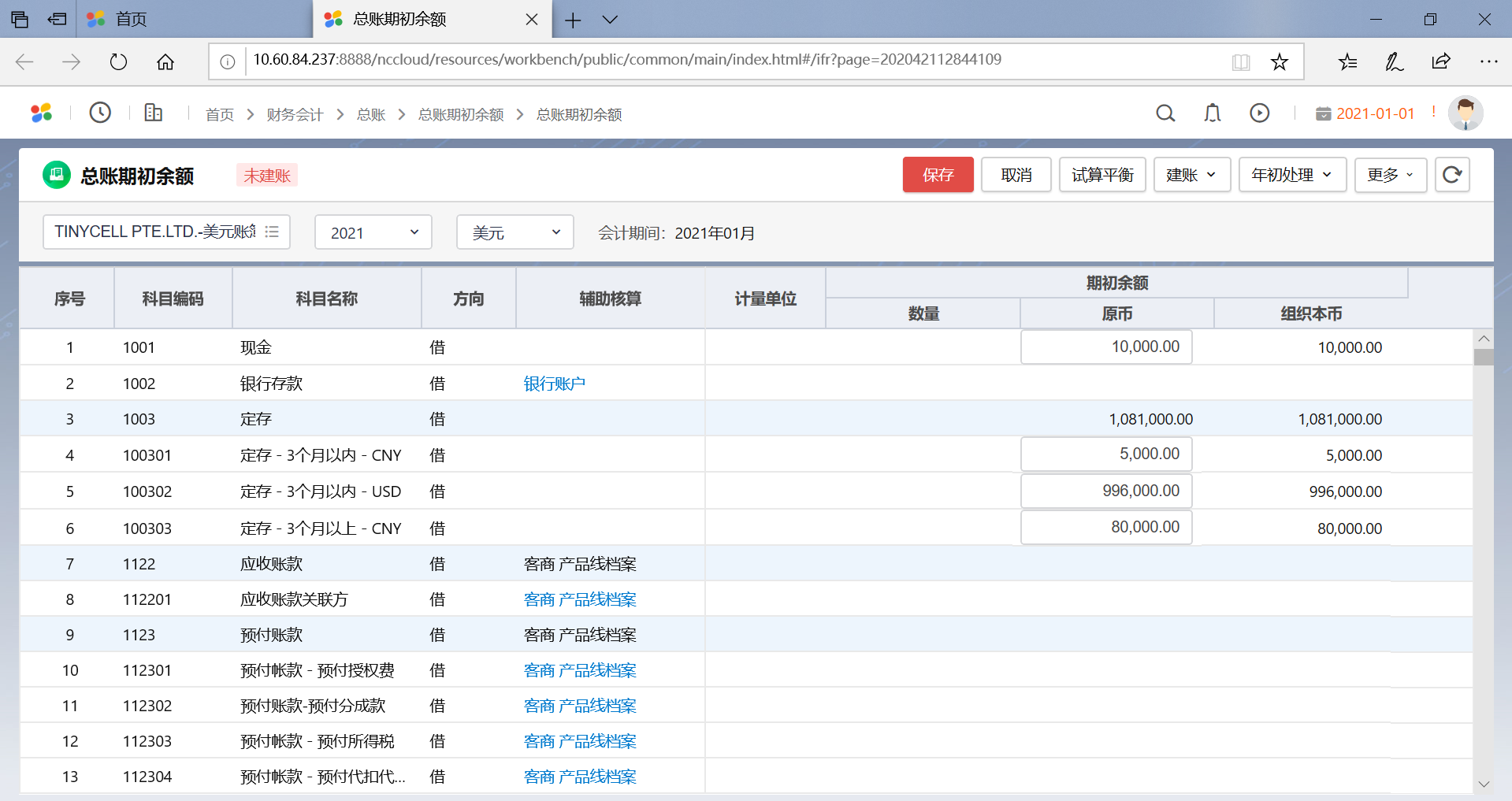Screen dimensions: 1512x801
Task: Click the organization building icon
Action: pyautogui.click(x=154, y=113)
